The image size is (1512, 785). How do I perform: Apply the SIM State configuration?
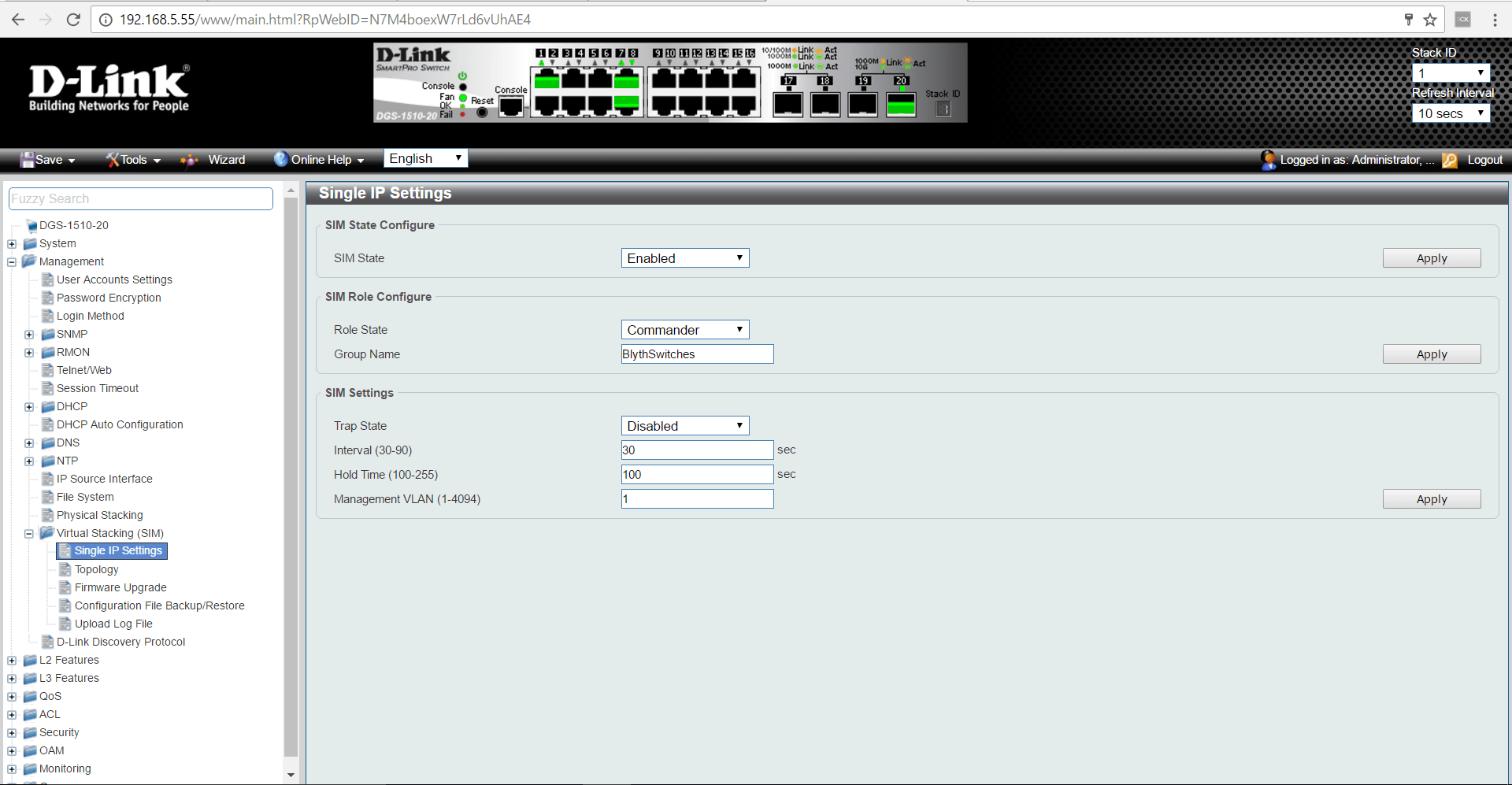point(1431,258)
